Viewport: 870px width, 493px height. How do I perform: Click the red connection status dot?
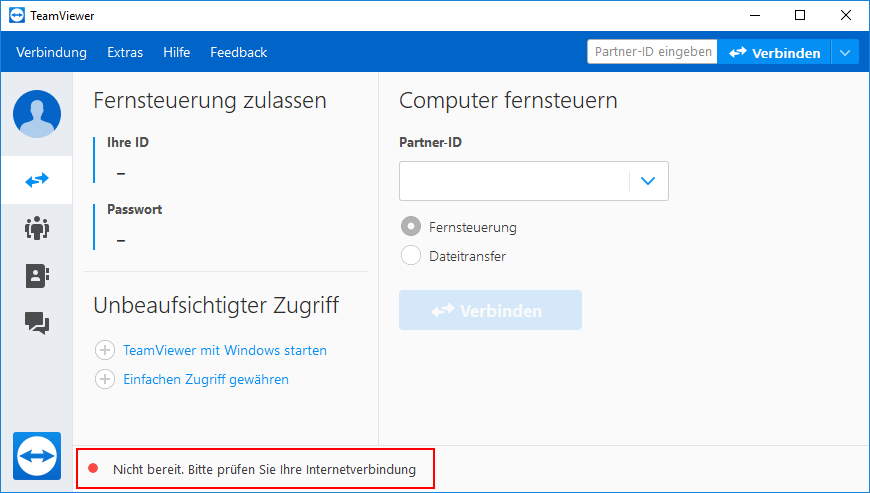93,469
